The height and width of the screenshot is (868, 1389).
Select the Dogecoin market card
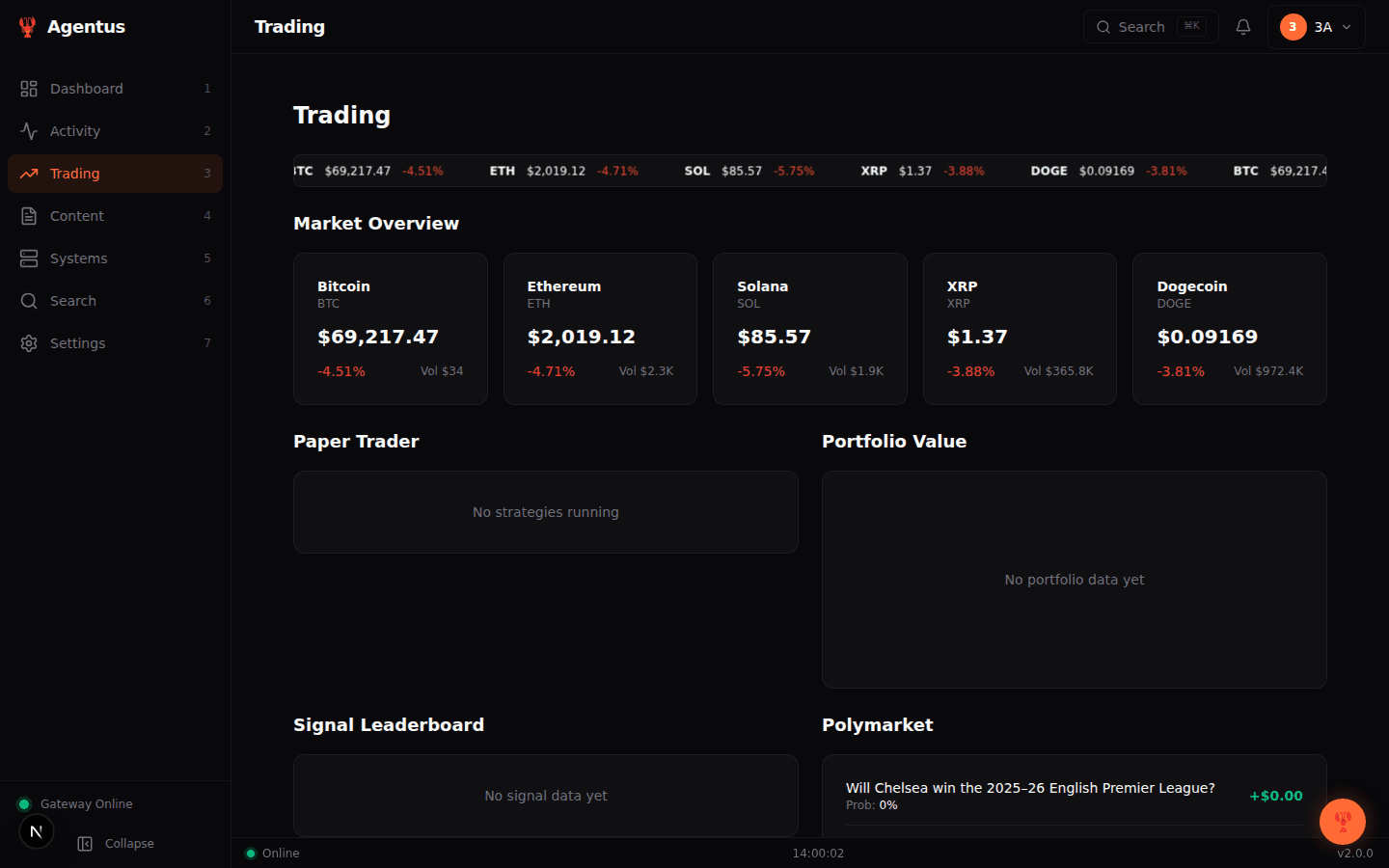1229,328
